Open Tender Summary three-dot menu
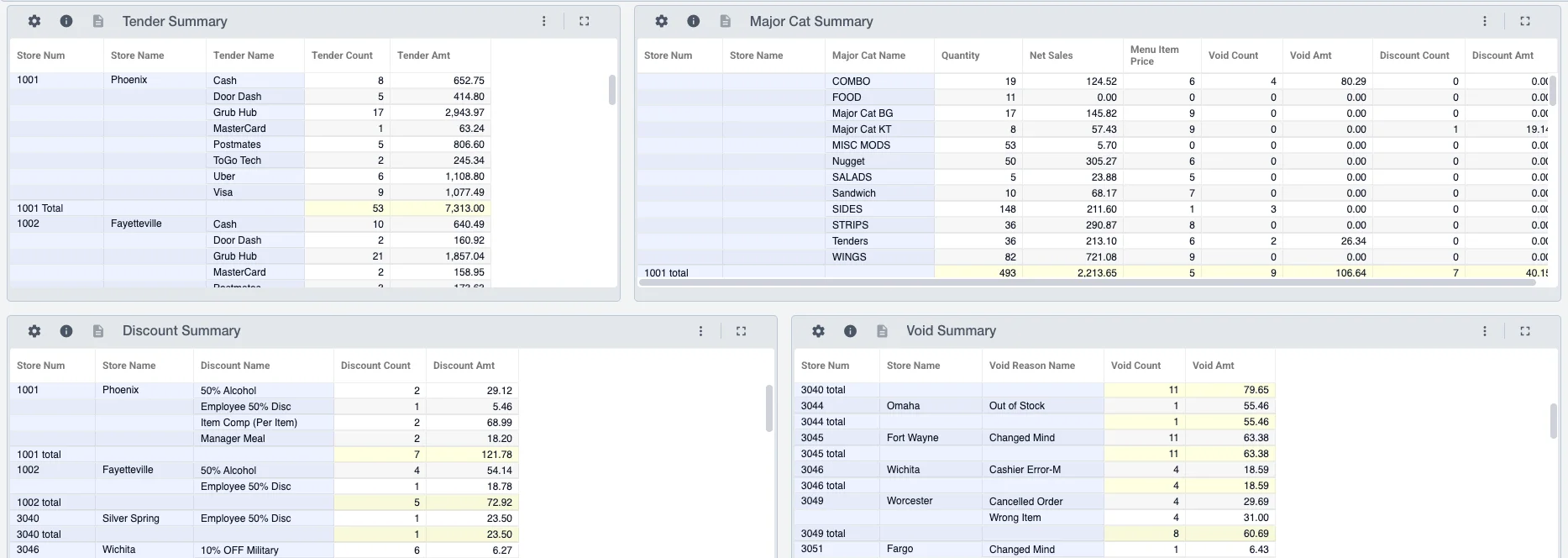The height and width of the screenshot is (558, 1568). click(x=544, y=21)
